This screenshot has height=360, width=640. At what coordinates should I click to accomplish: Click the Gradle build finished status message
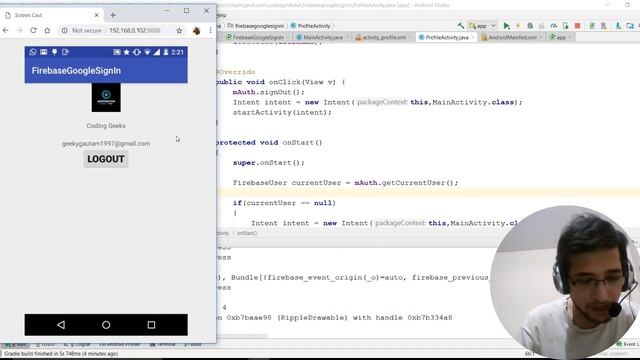coord(61,354)
